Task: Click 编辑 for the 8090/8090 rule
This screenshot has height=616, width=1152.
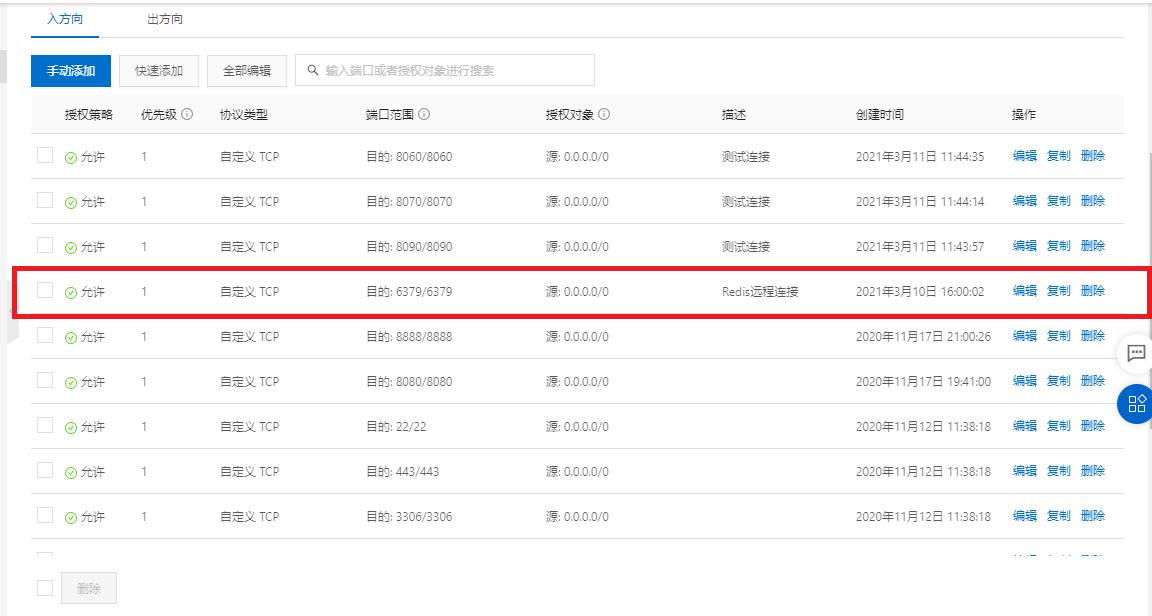Action: [x=1024, y=246]
